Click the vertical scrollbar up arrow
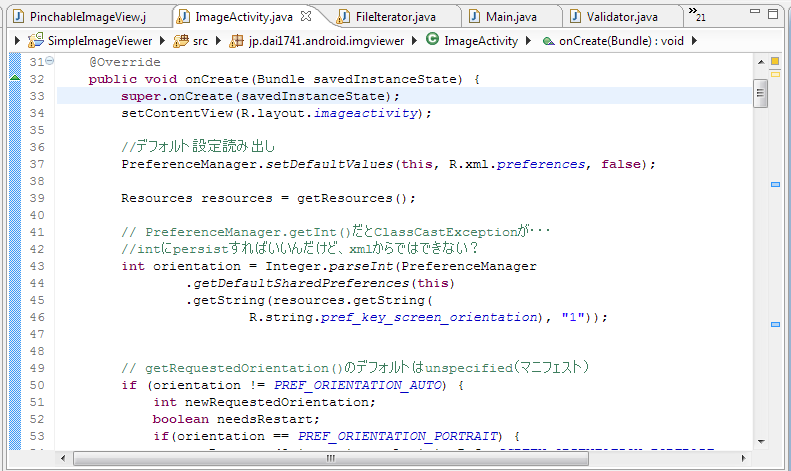 [761, 62]
